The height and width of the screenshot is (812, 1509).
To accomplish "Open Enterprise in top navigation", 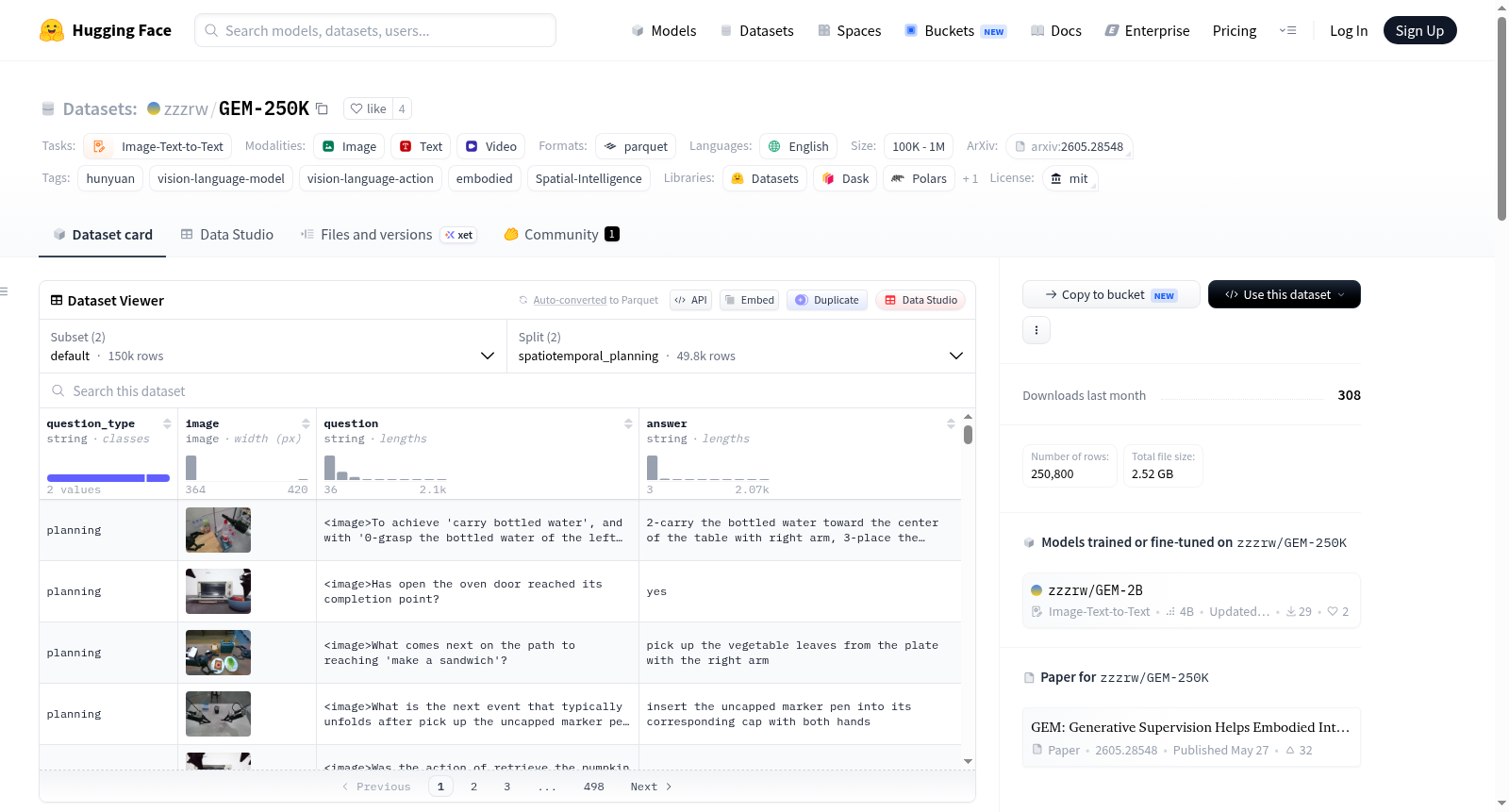I will (x=1147, y=30).
